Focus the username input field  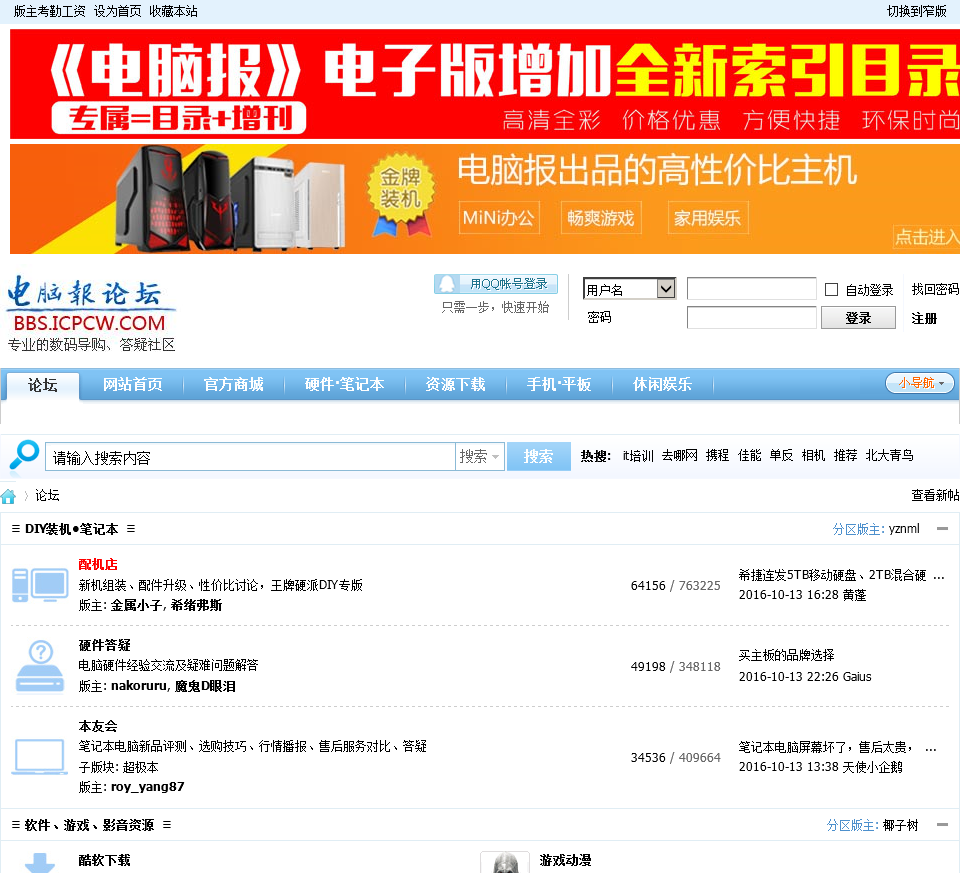coord(751,288)
